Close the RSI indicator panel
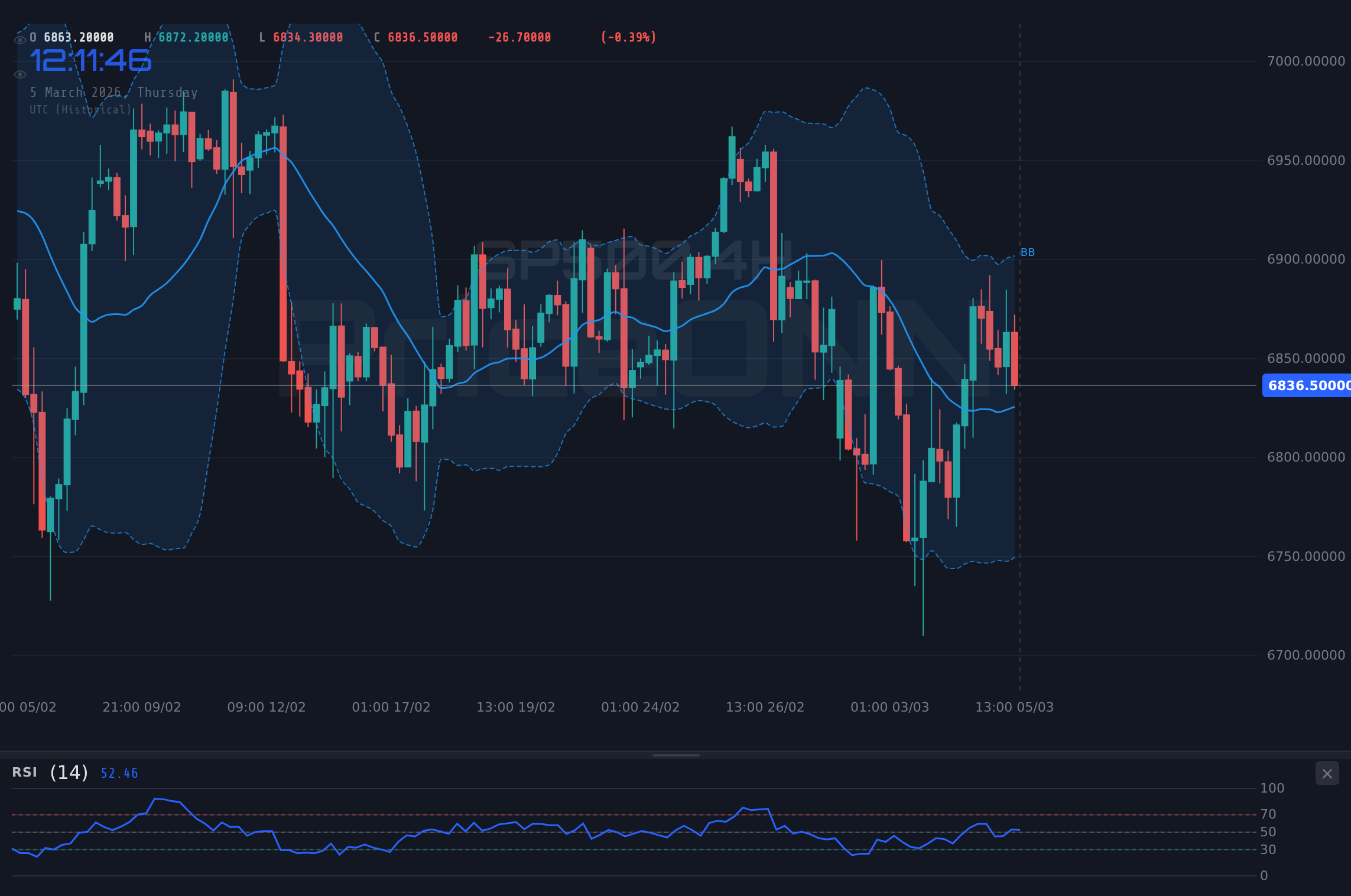 point(1327,774)
